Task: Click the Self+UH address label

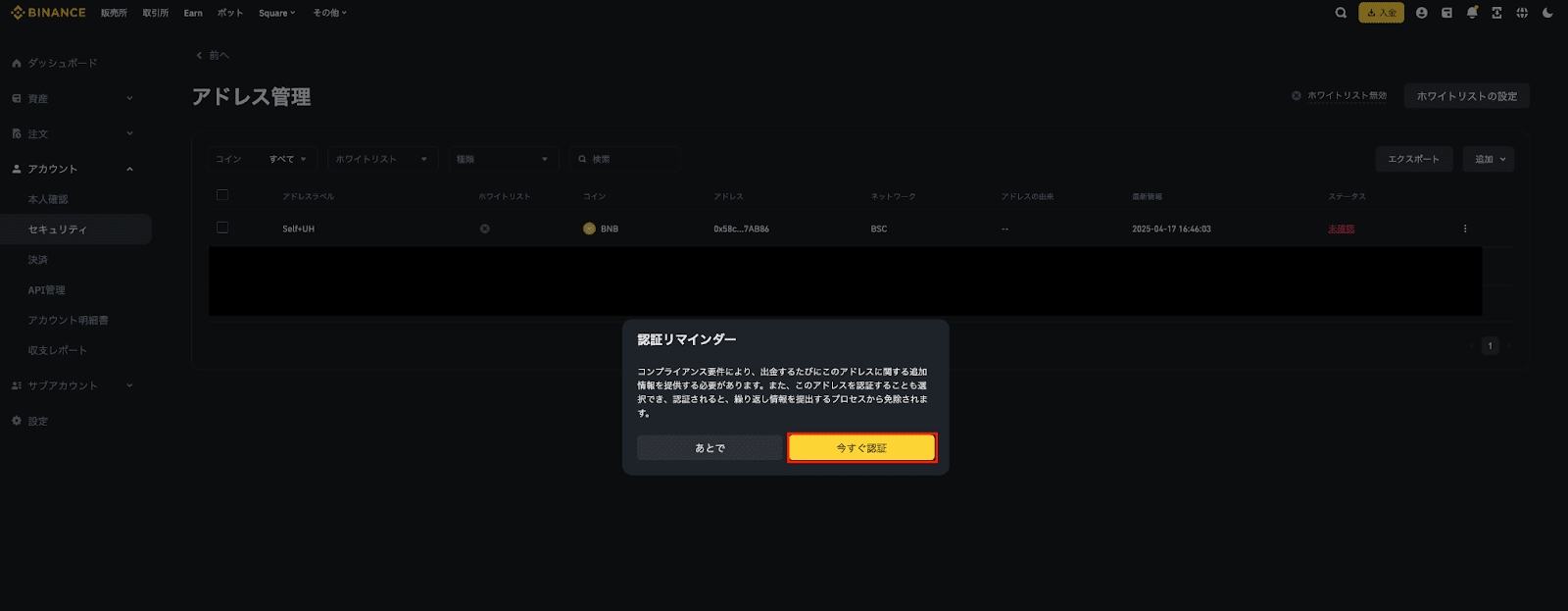Action: coord(298,229)
